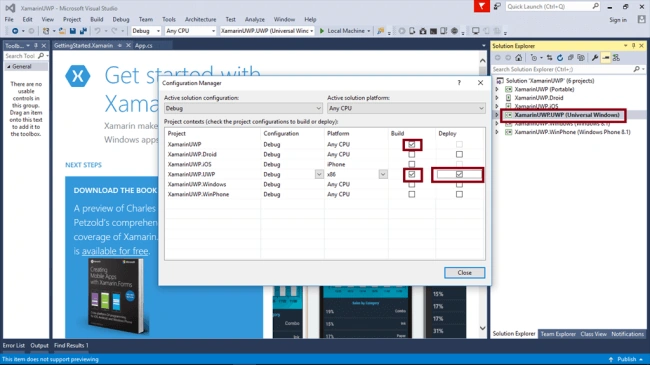Collapse the General group in Toolbox
Viewport: 650px width, 365px height.
(x=9, y=66)
